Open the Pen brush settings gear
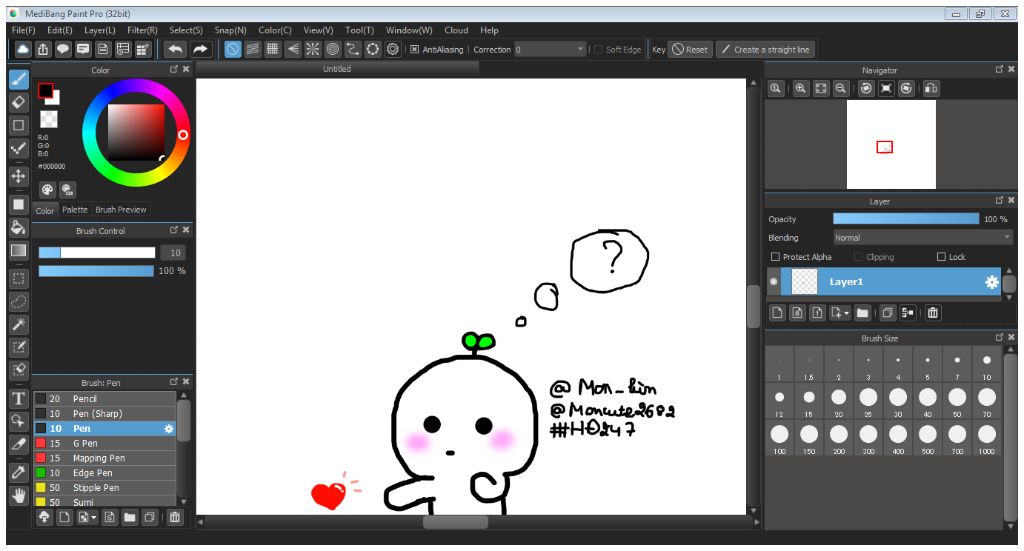This screenshot has width=1024, height=551. pos(168,429)
